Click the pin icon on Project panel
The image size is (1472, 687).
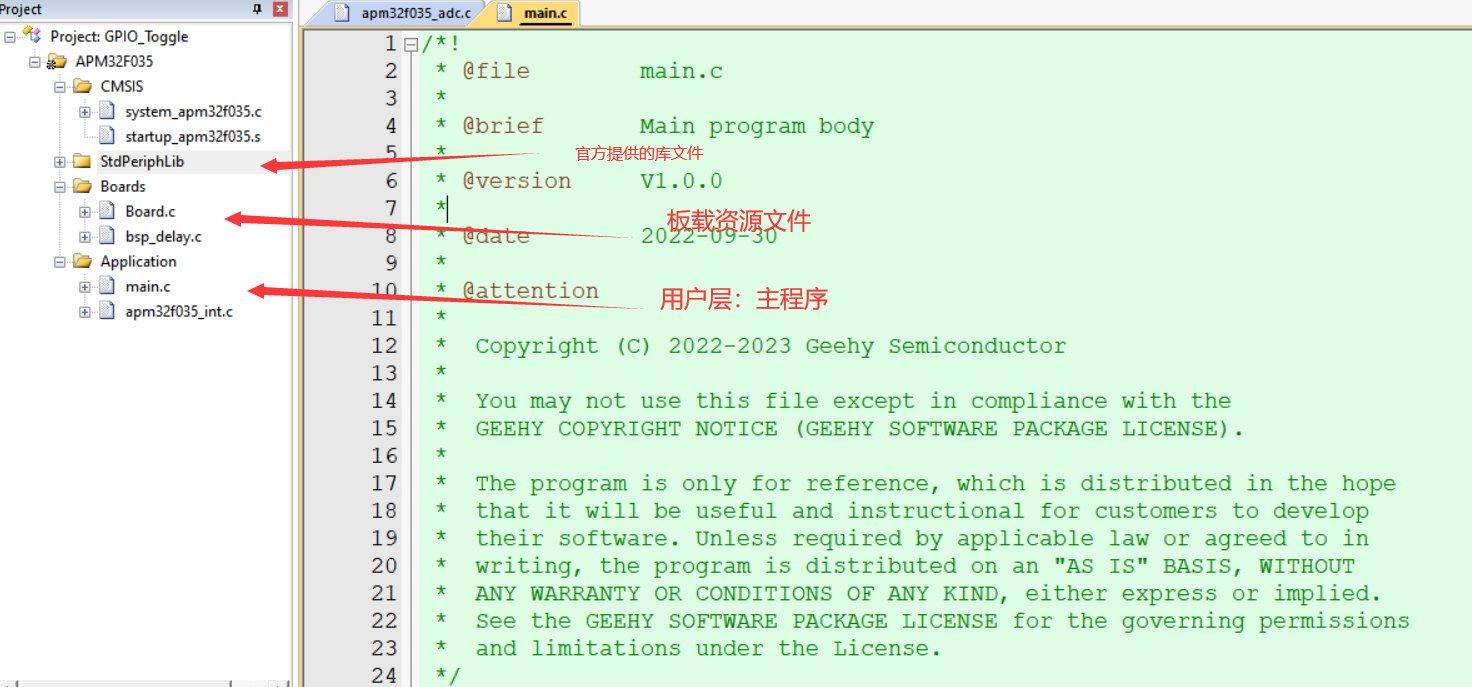[257, 9]
